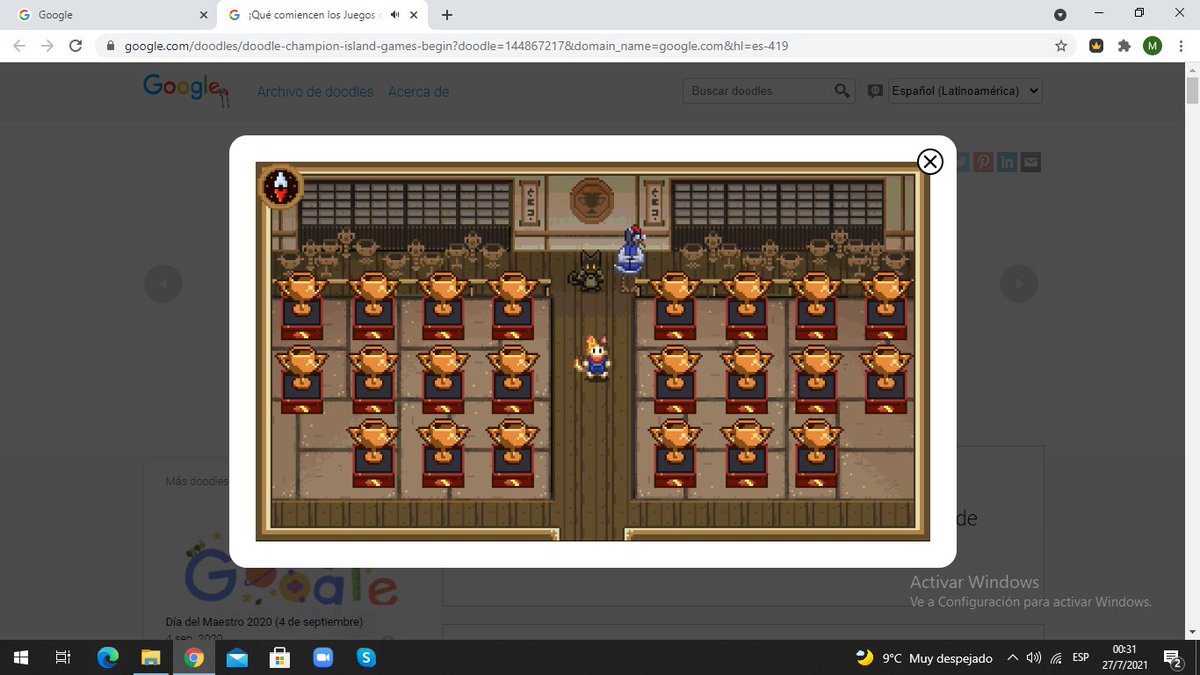
Task: Click the orange cat character Lucky
Action: [594, 357]
